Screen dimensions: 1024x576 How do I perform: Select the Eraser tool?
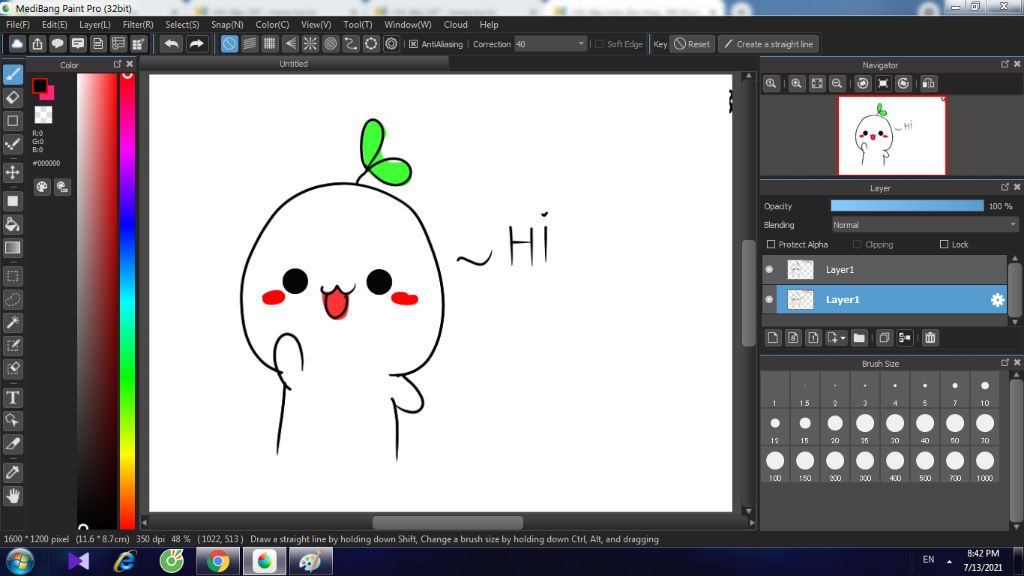tap(13, 97)
